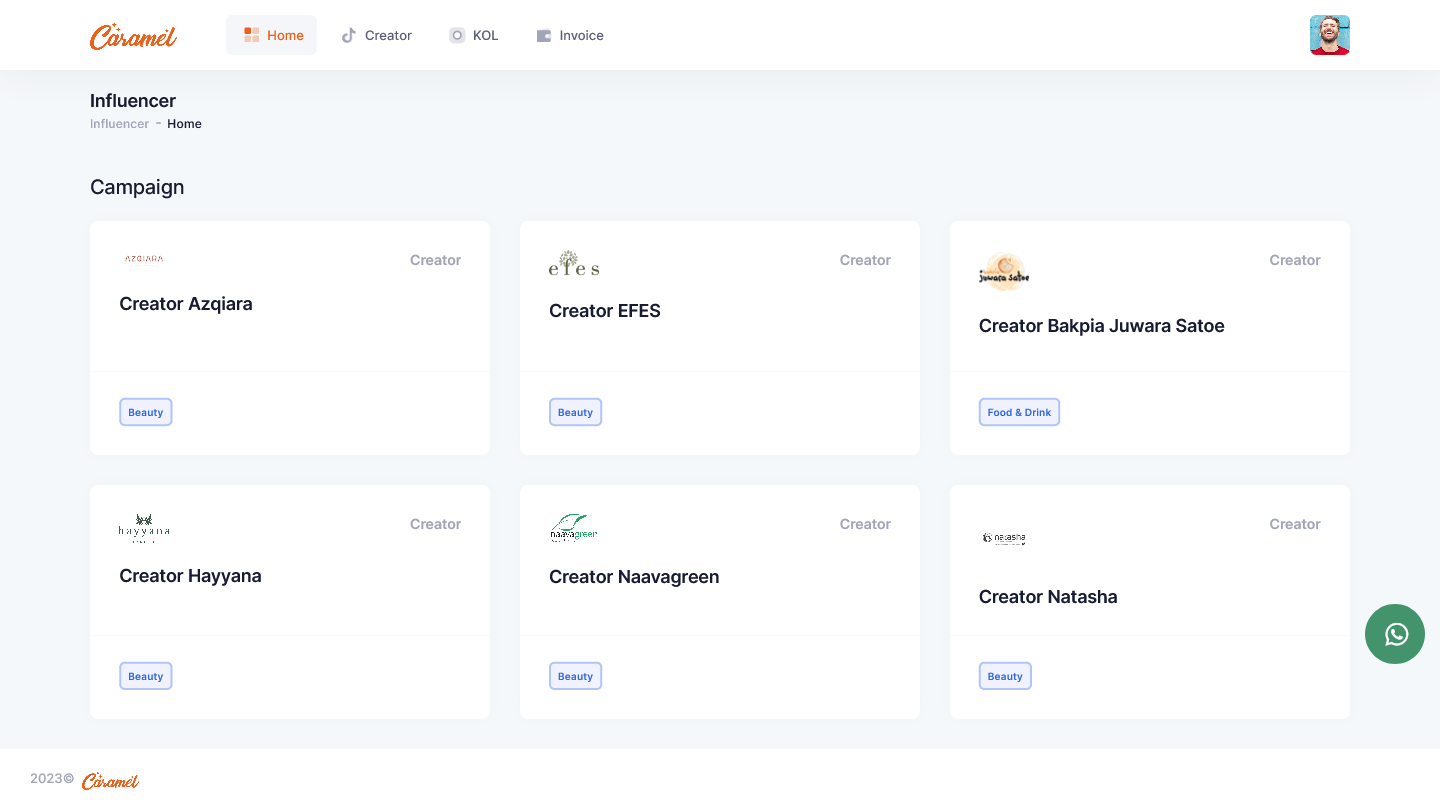
Task: Open the WhatsApp chat floating button
Action: (x=1395, y=634)
